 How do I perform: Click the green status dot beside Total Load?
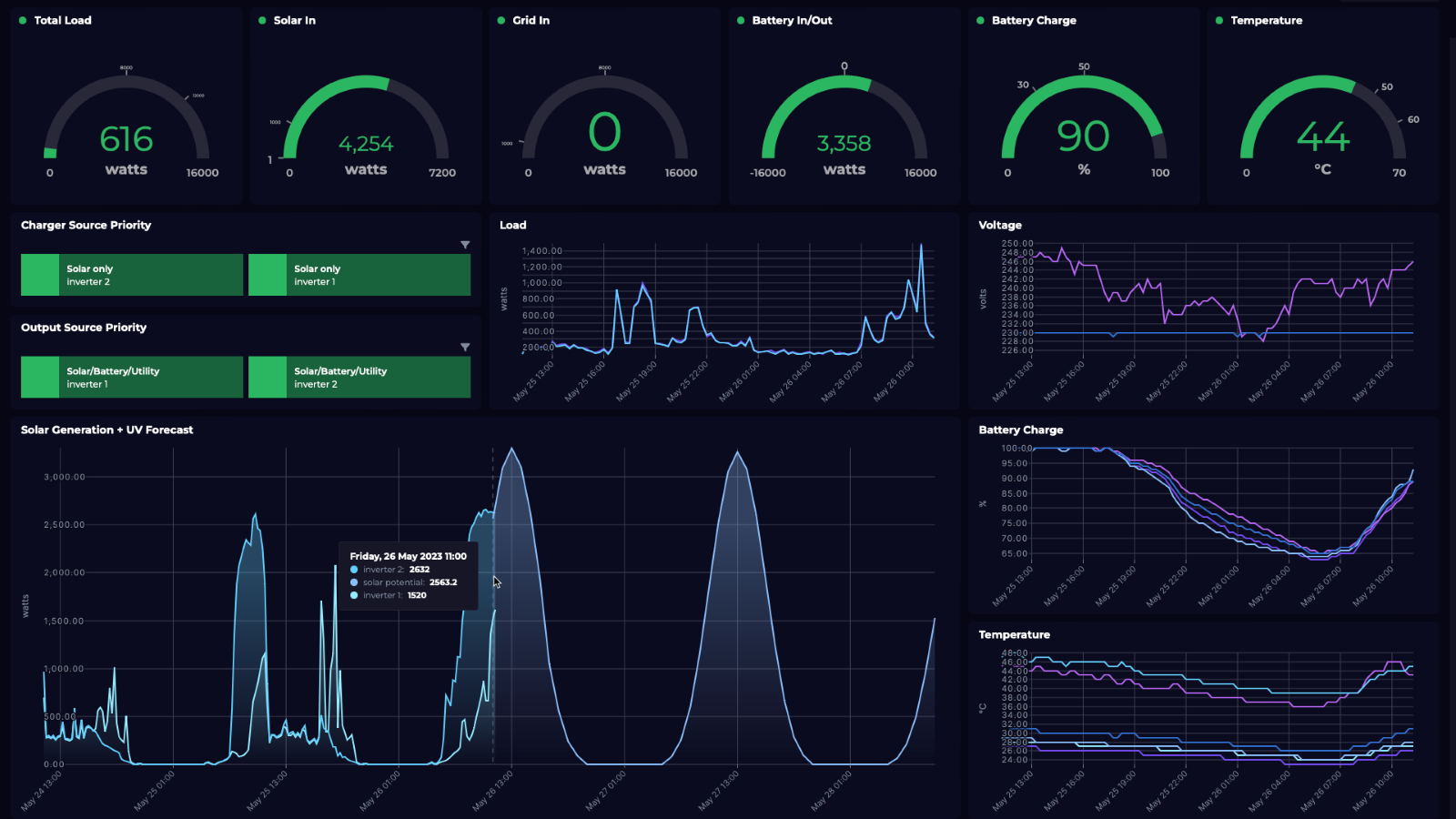point(23,19)
